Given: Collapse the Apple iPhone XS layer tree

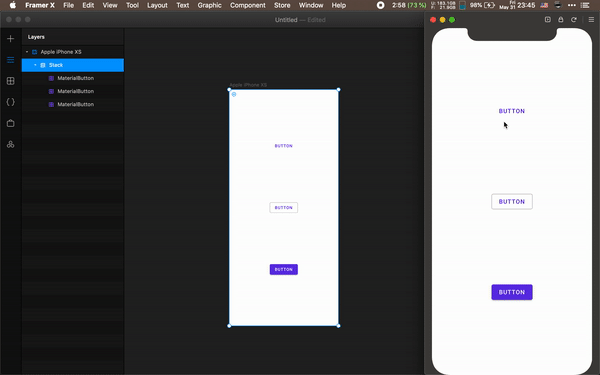Looking at the screenshot, I should [27, 52].
